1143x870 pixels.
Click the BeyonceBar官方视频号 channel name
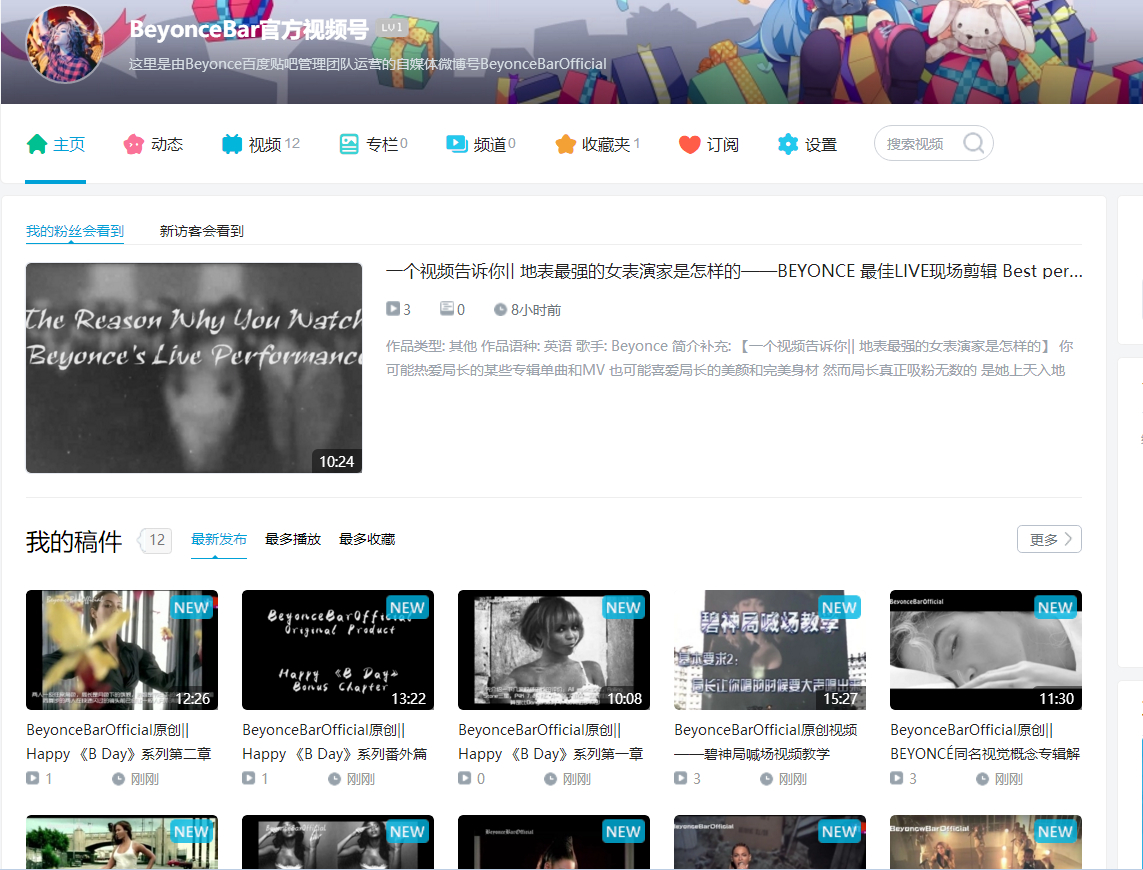coord(249,29)
